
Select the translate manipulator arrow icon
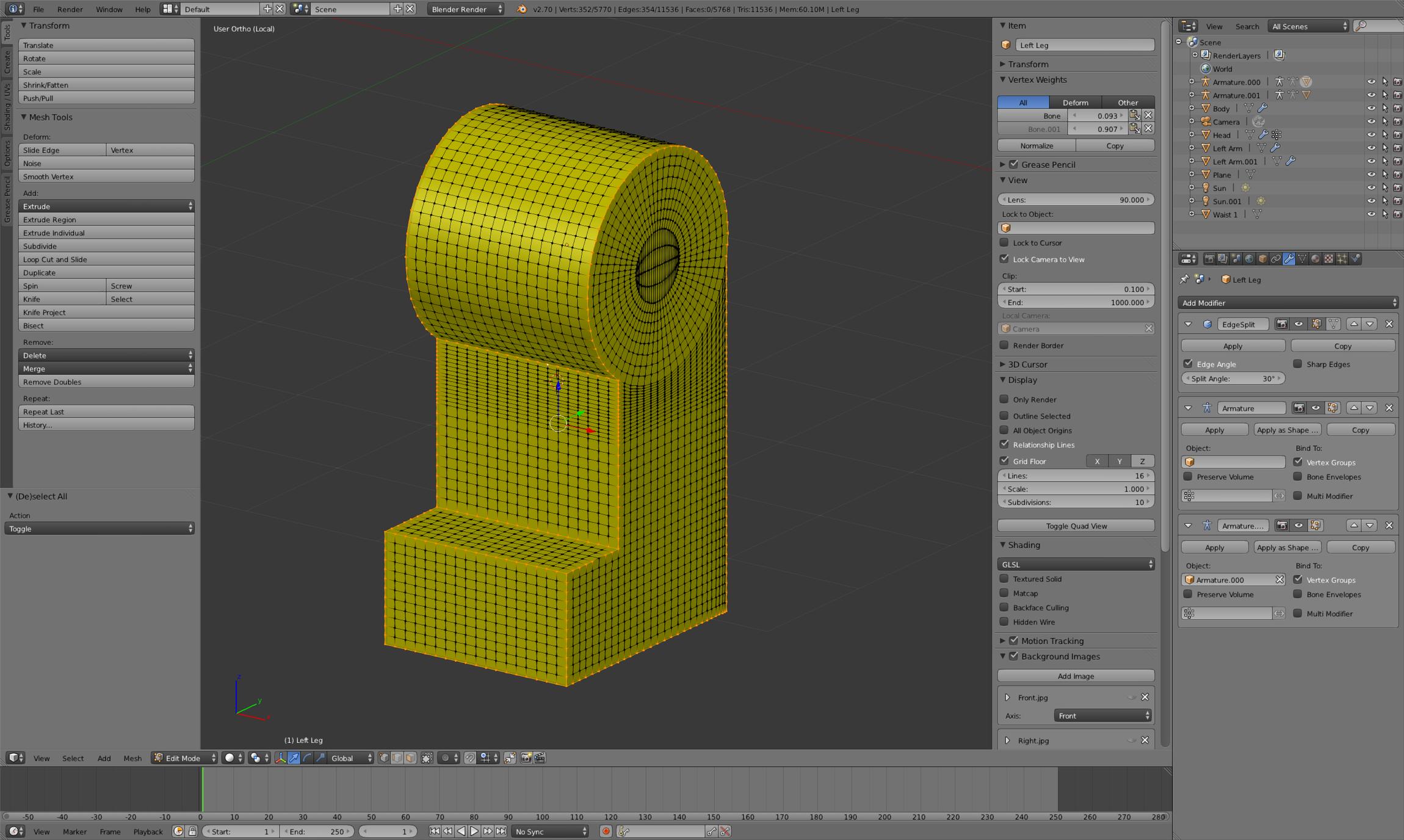click(294, 758)
